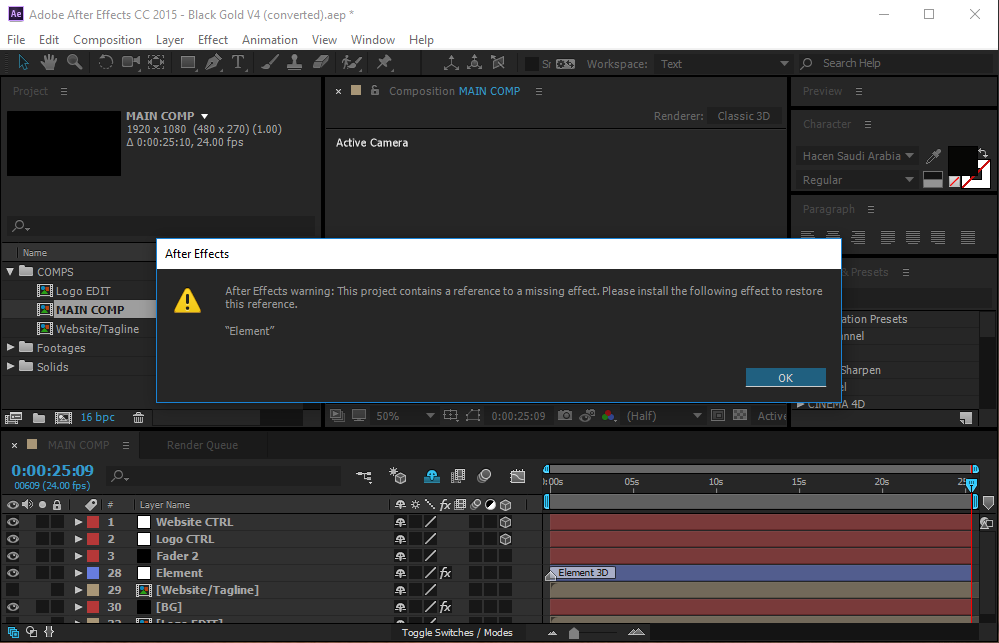Viewport: 999px width, 643px height.
Task: Open the Workspace dropdown showing Text
Action: pos(722,64)
